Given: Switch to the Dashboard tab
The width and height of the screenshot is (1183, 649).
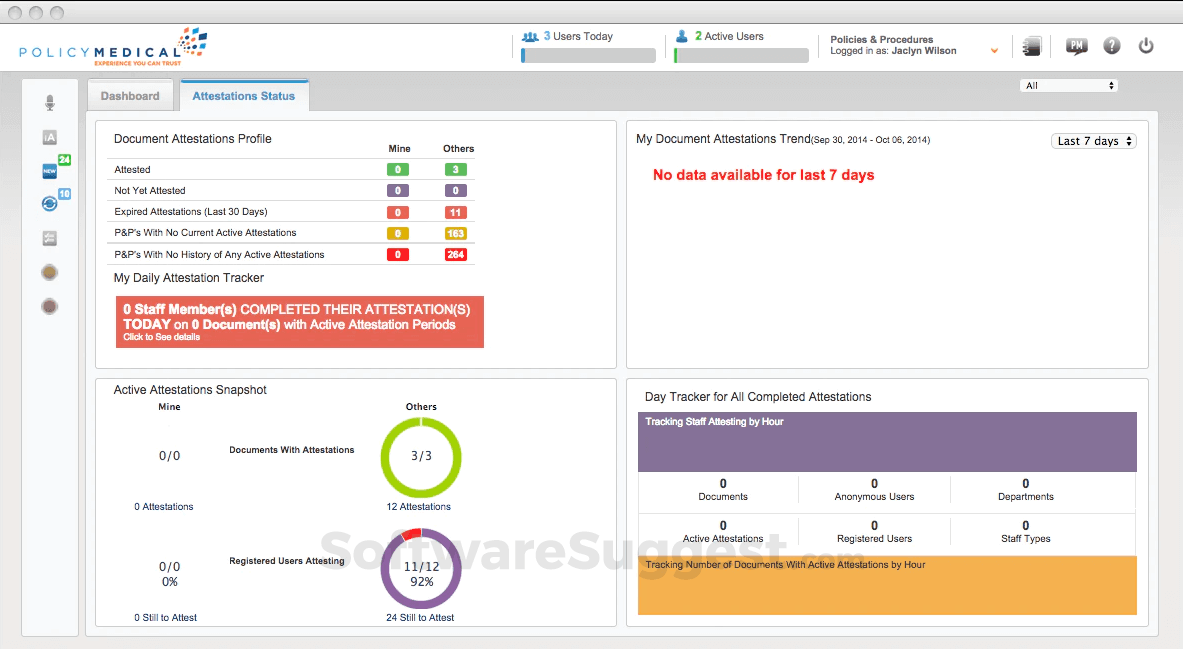Looking at the screenshot, I should click(x=130, y=95).
